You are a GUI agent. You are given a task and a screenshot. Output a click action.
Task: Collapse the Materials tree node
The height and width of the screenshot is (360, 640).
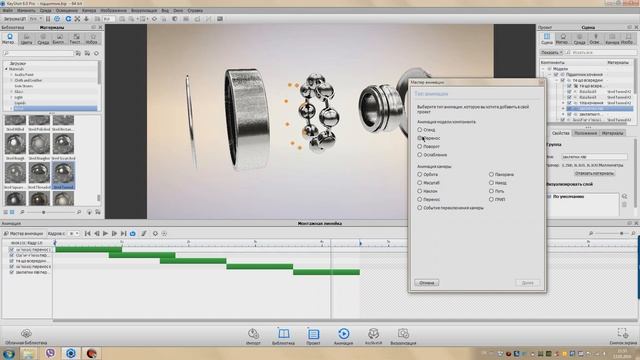[x=6, y=69]
